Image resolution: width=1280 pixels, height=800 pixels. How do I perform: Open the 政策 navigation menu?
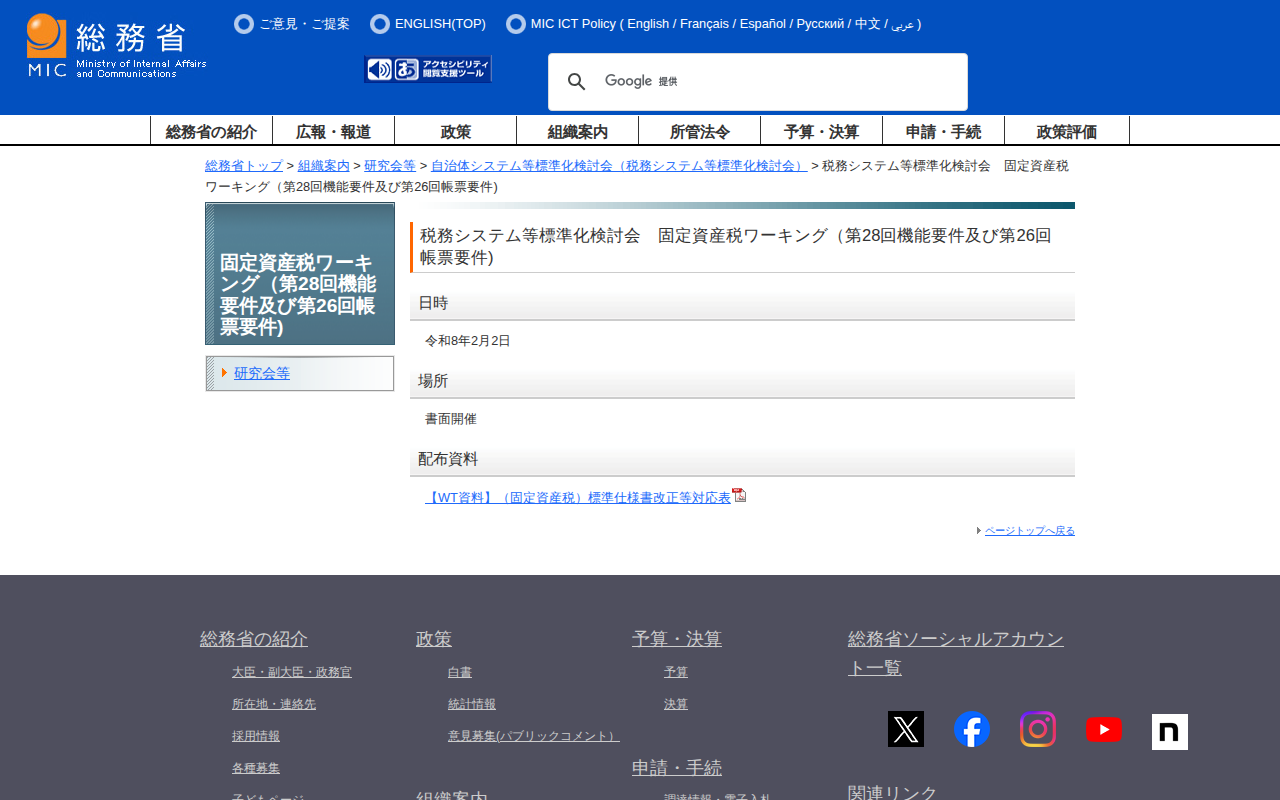[455, 131]
